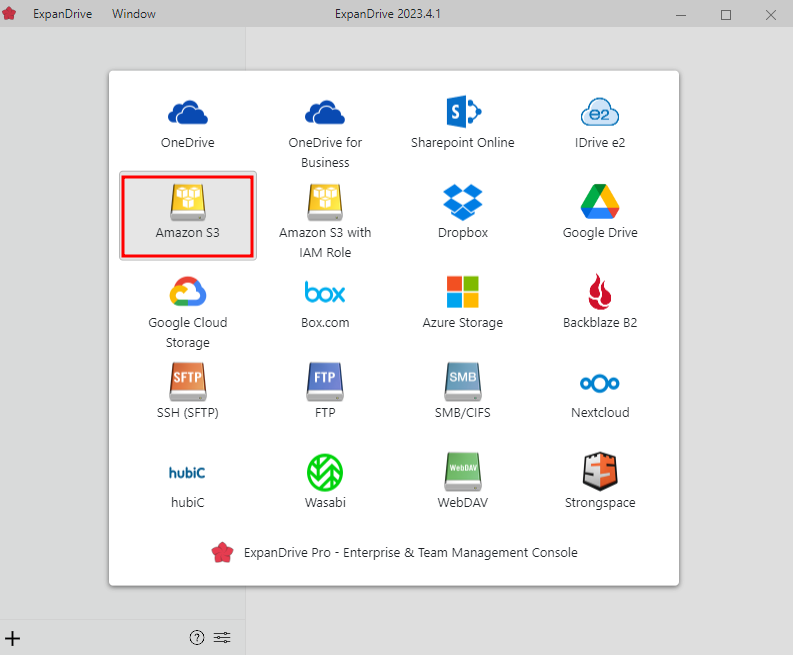Select the SSH (SFTP) drive icon
The image size is (793, 655).
[188, 382]
